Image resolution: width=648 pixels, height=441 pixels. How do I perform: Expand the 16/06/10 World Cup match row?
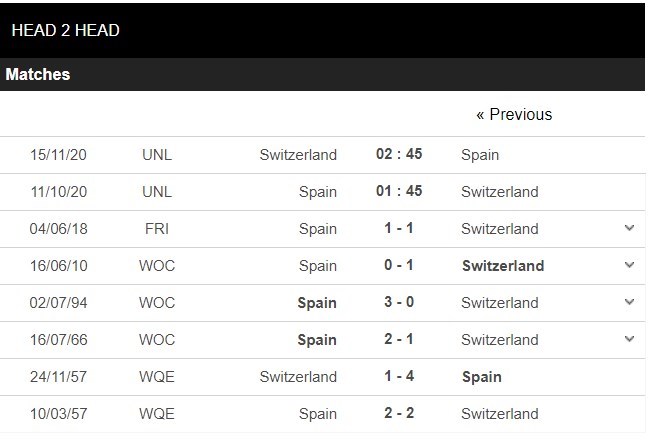click(629, 265)
